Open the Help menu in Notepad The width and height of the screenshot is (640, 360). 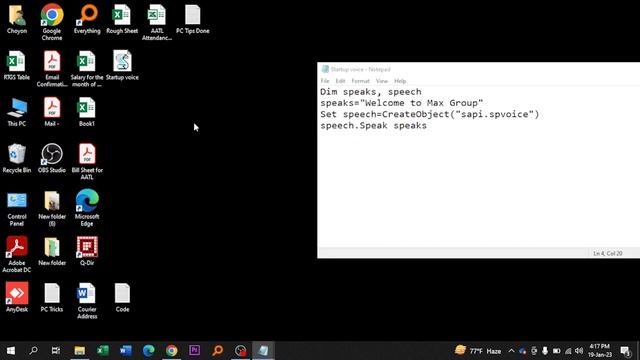(400, 81)
